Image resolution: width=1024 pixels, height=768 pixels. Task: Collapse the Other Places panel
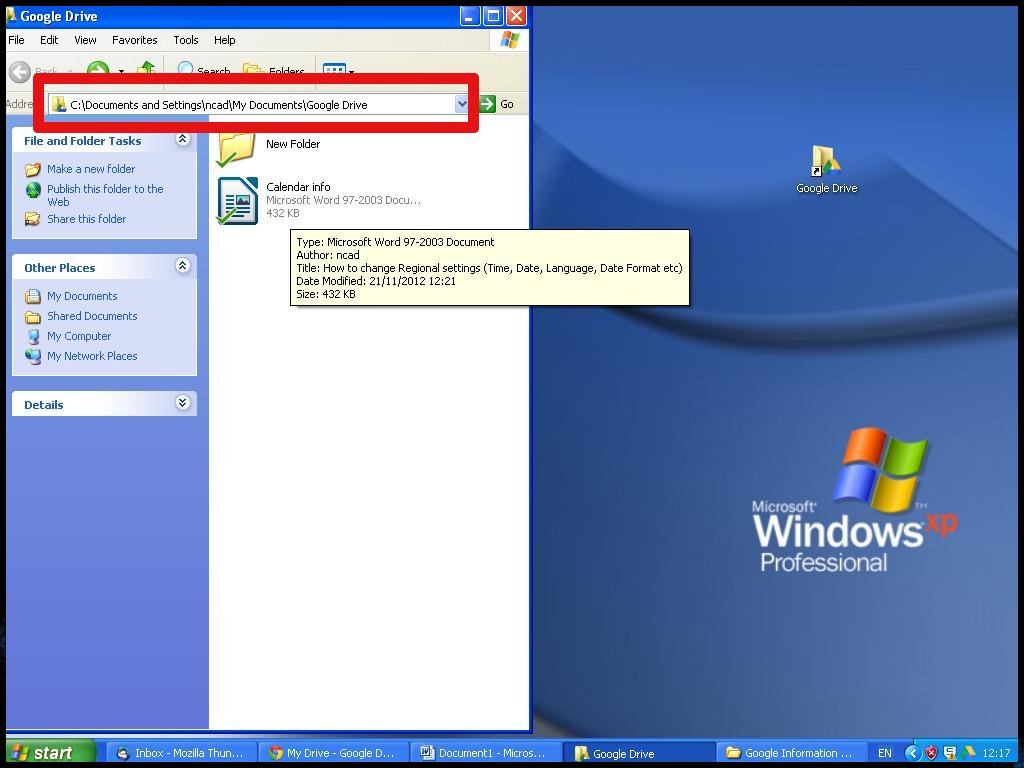pyautogui.click(x=183, y=266)
